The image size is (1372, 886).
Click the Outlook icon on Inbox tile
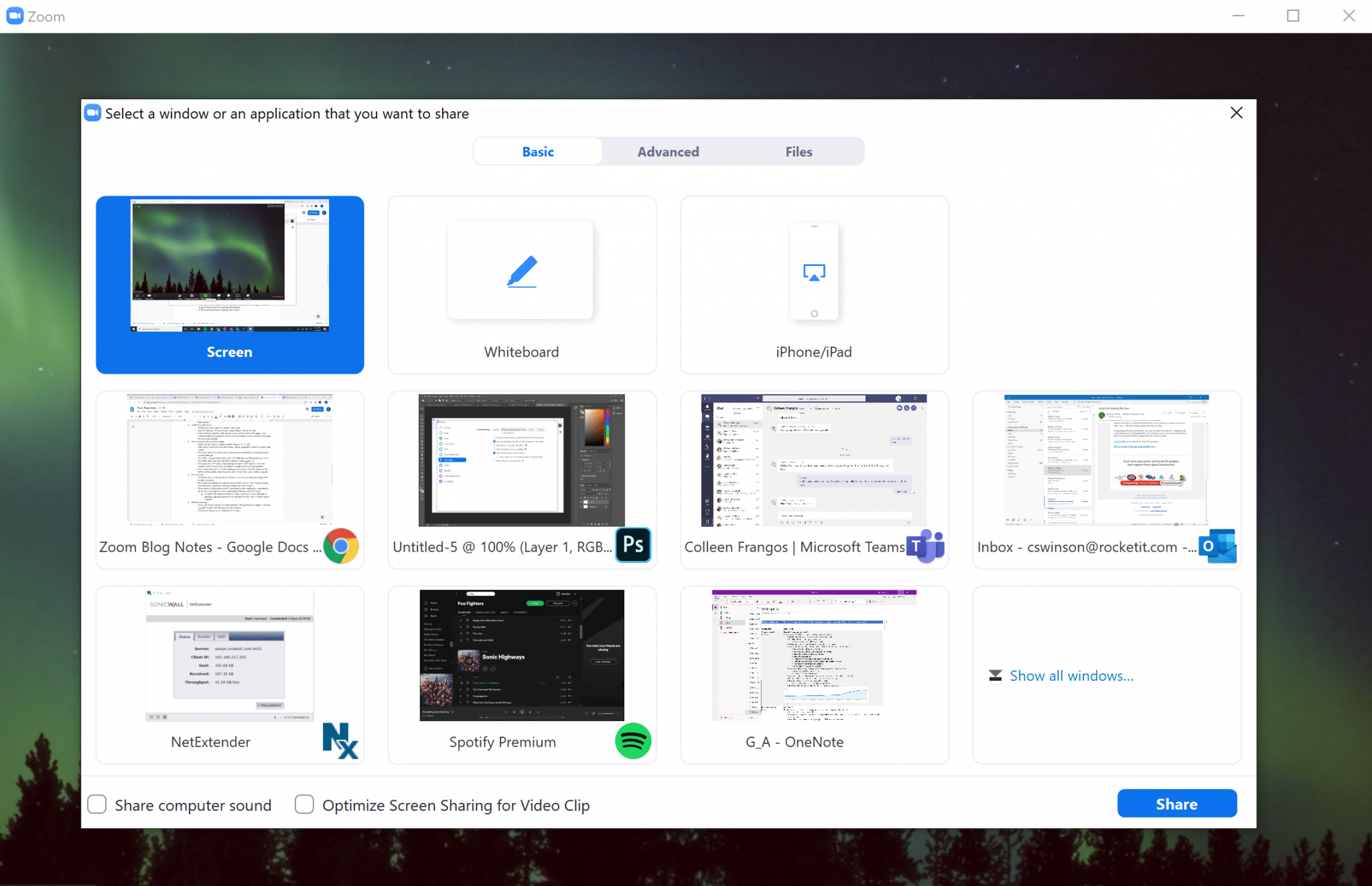tap(1218, 546)
